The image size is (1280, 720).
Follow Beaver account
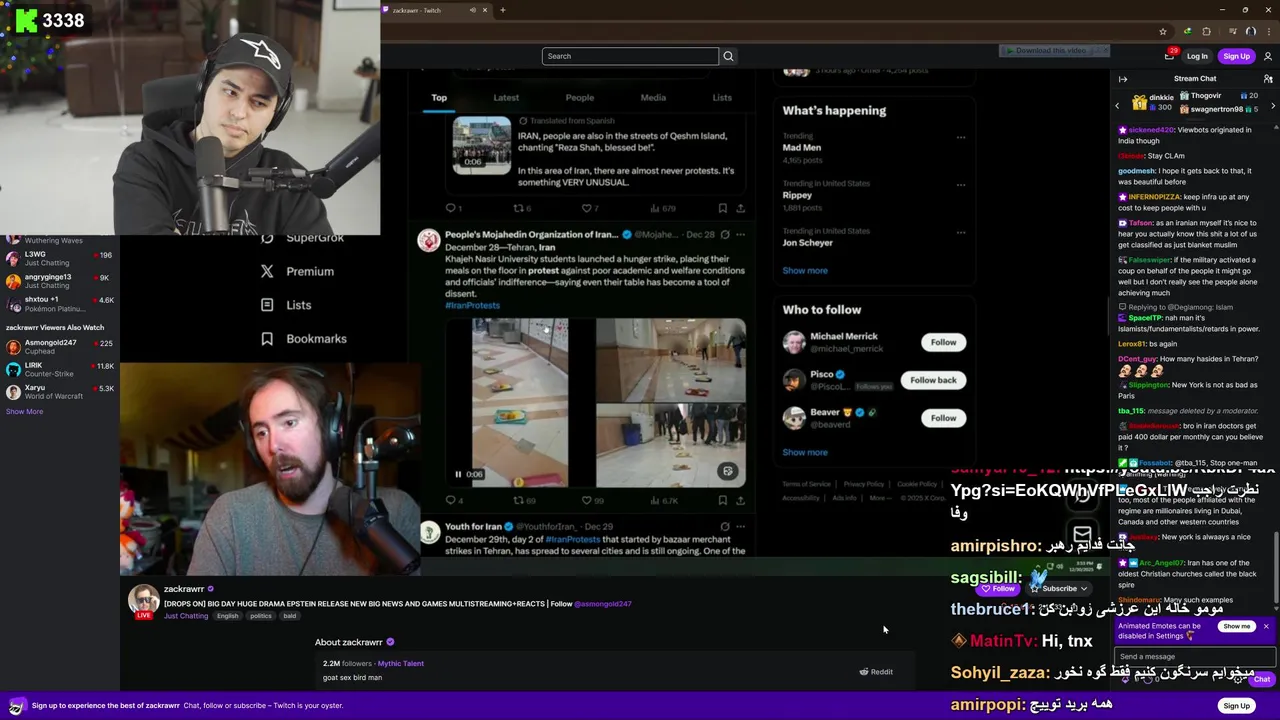943,418
